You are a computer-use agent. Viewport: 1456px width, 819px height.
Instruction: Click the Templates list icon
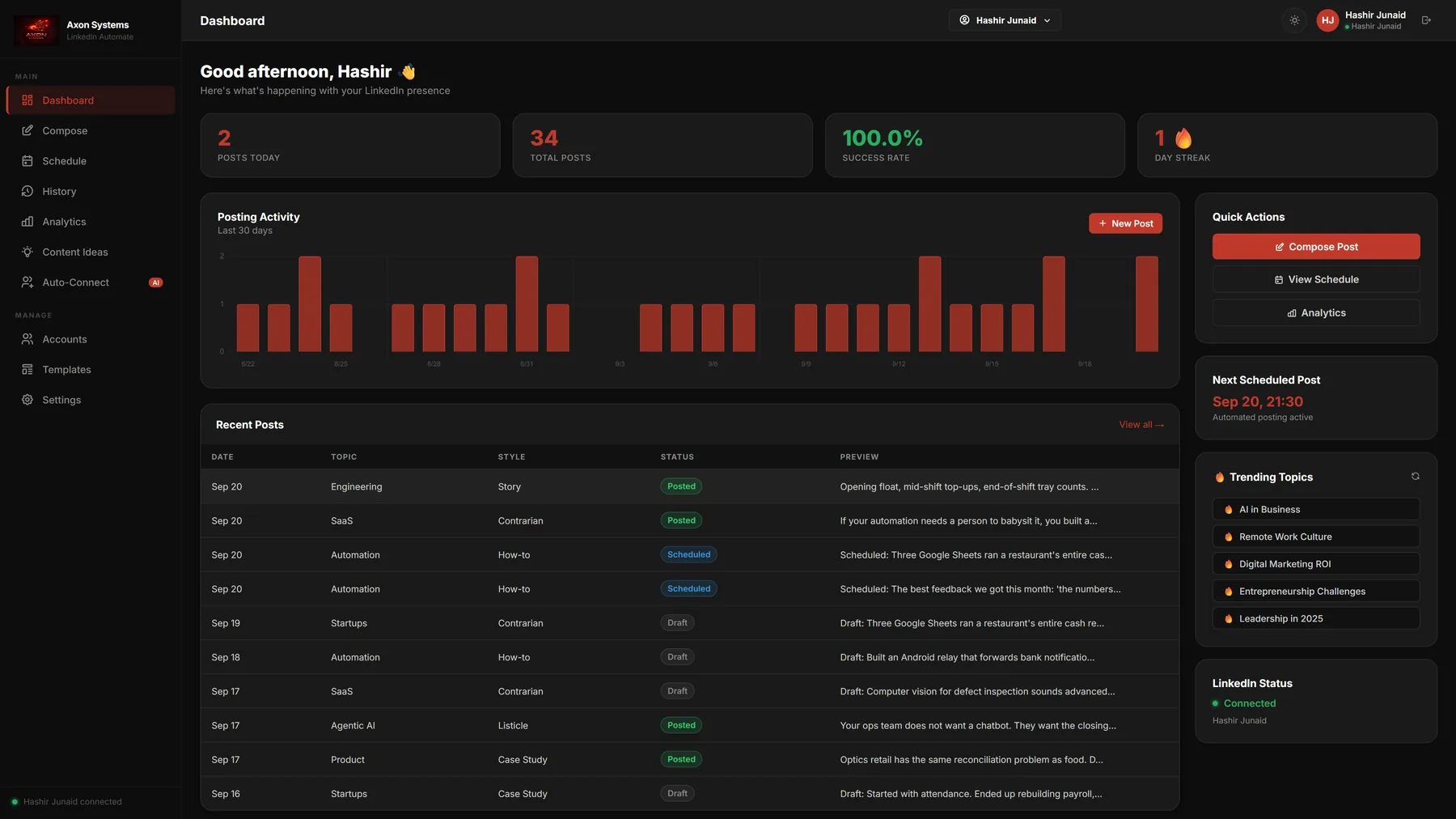[28, 370]
